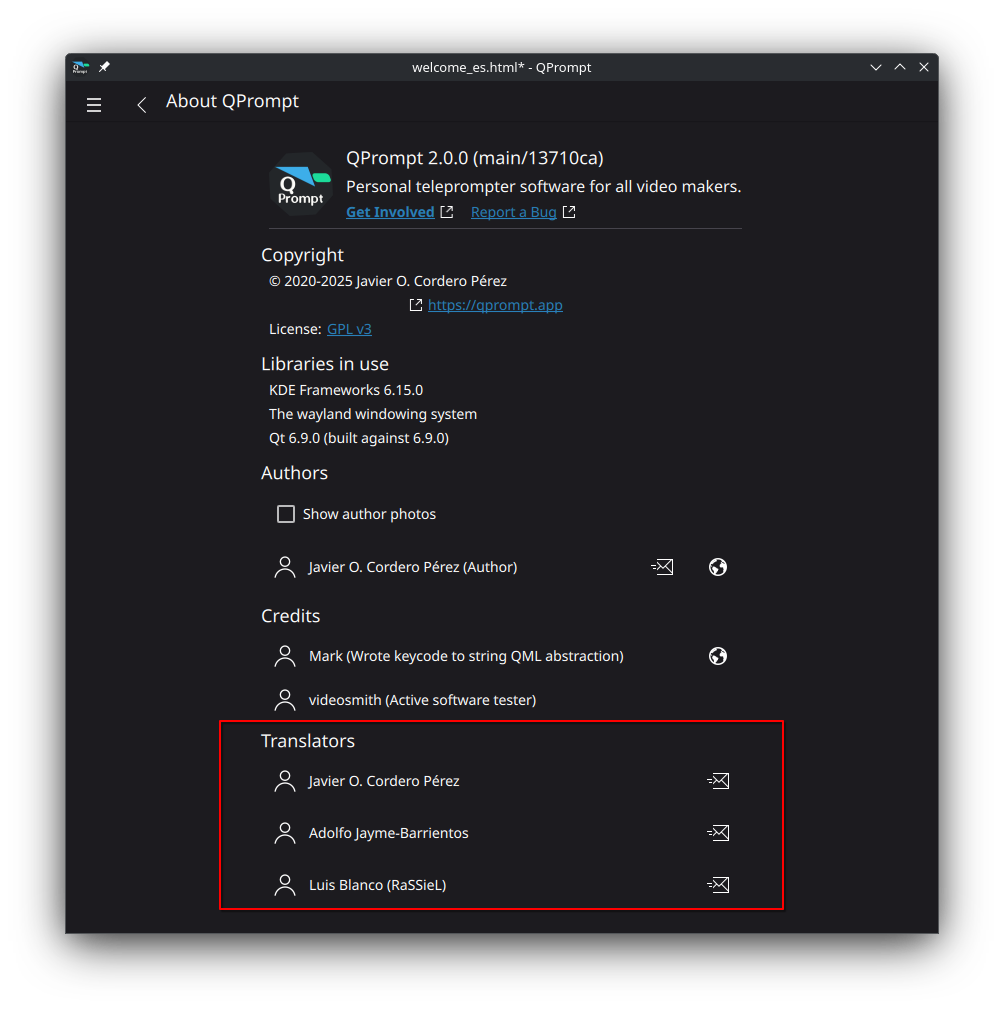
Task: Click the external link icon beside Report a Bug
Action: point(569,212)
